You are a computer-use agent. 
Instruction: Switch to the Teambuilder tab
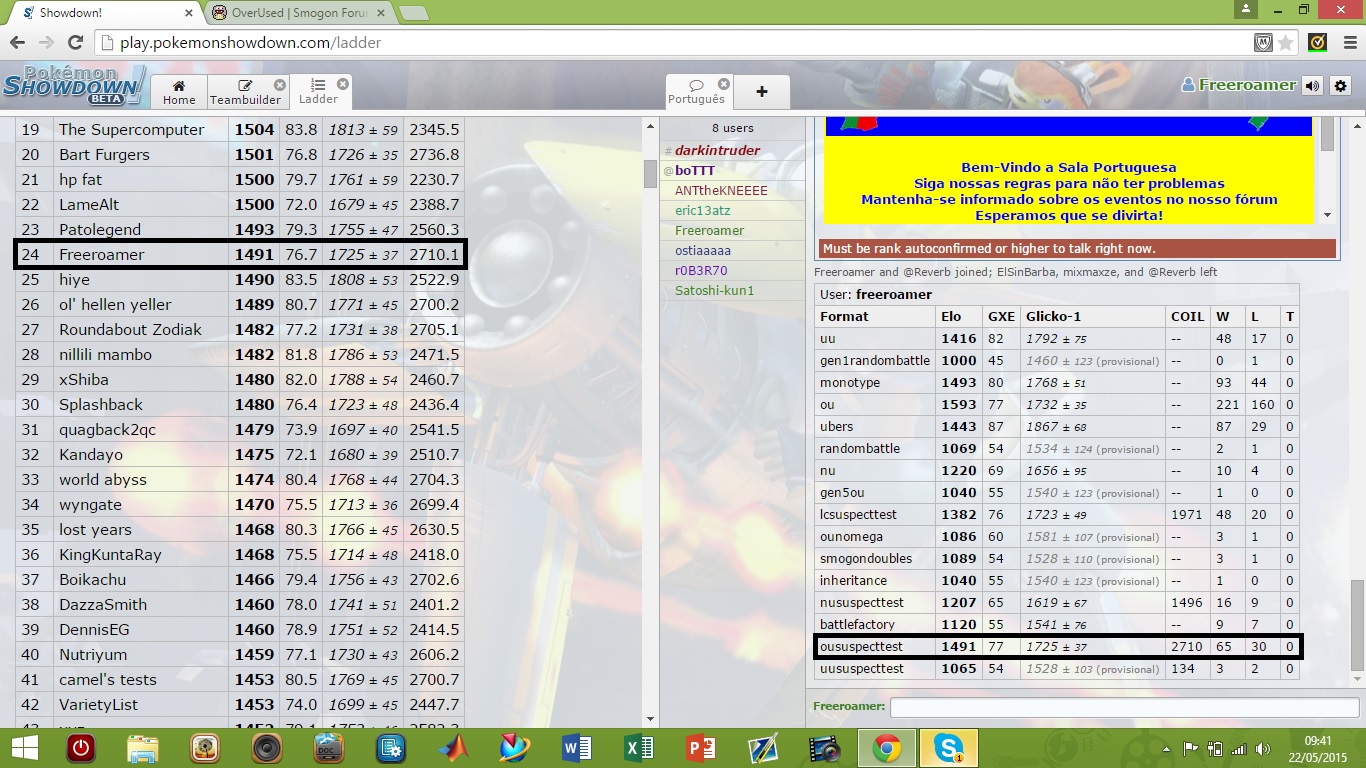[x=246, y=91]
